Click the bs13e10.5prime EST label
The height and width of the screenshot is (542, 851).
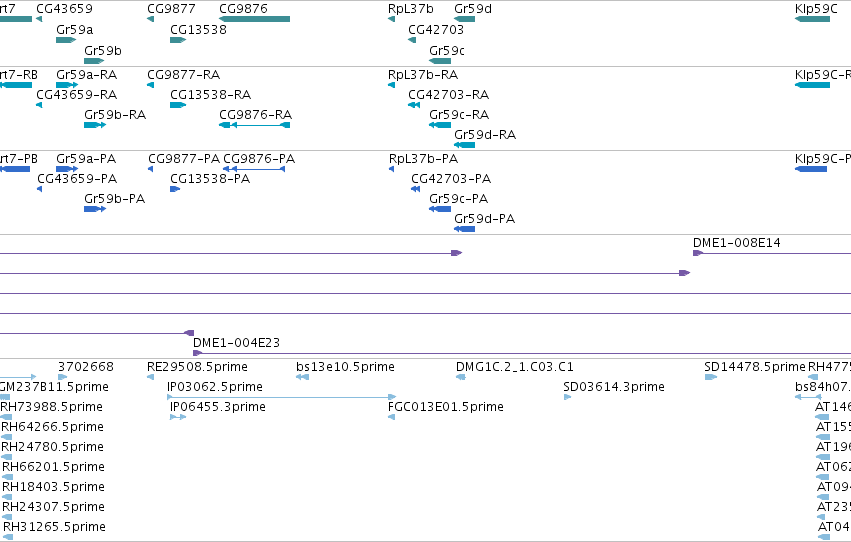[345, 367]
